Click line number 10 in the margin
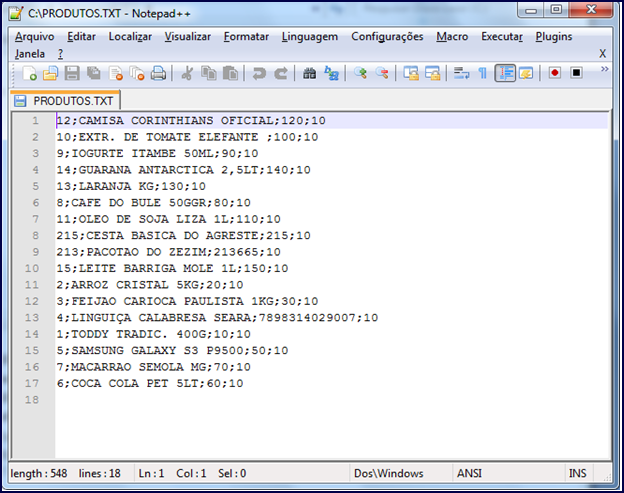This screenshot has width=624, height=493. click(32, 269)
